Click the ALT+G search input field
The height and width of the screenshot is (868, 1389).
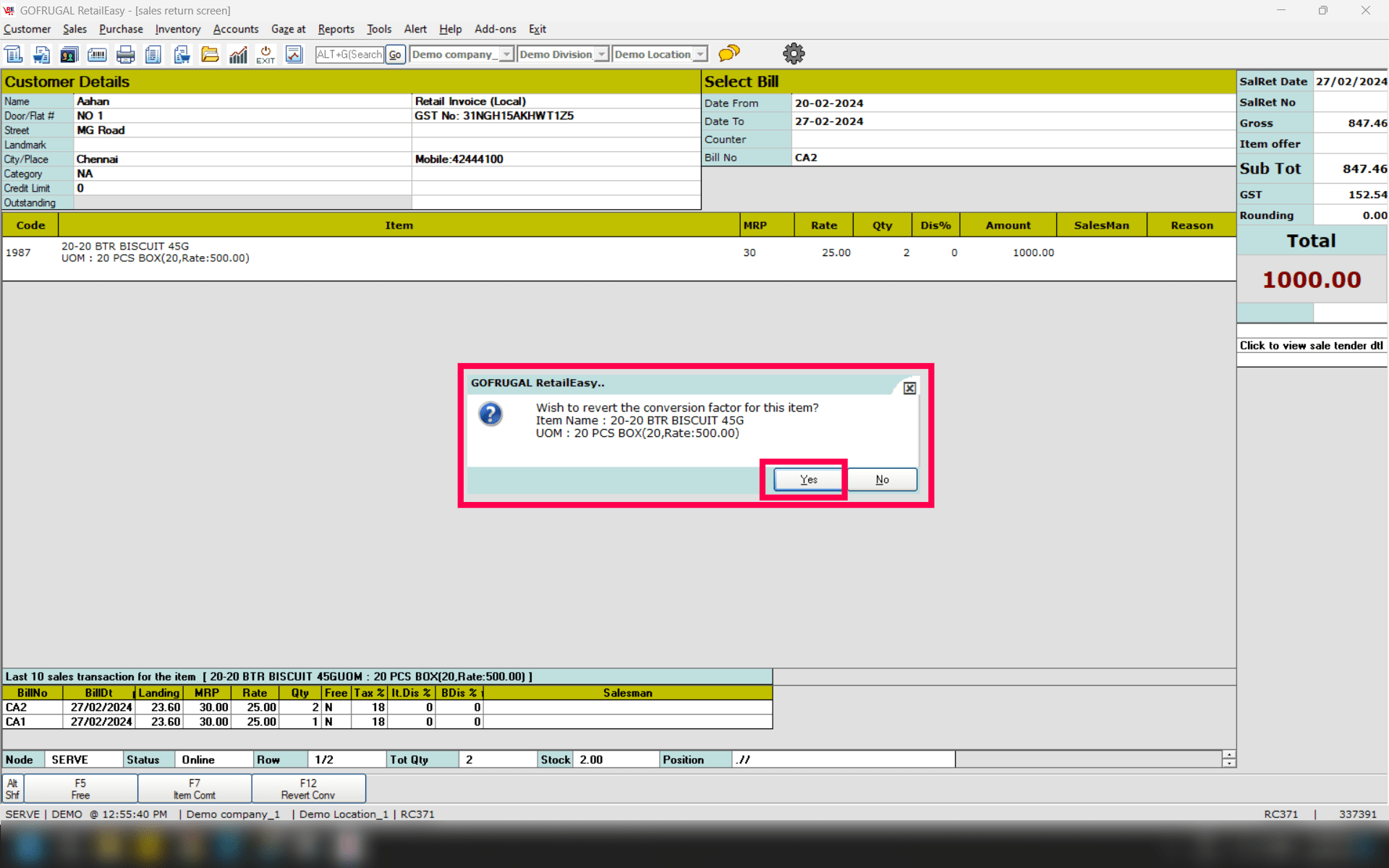(x=349, y=54)
